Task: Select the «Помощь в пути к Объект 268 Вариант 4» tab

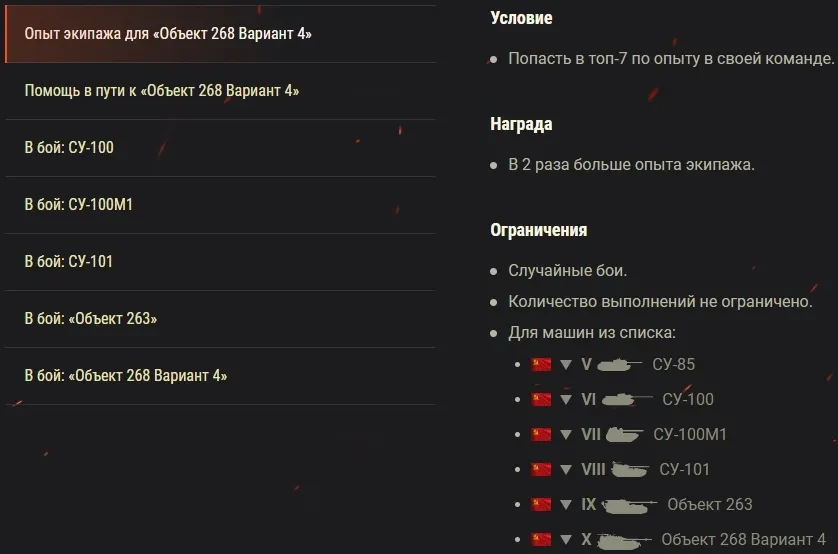Action: pos(162,91)
